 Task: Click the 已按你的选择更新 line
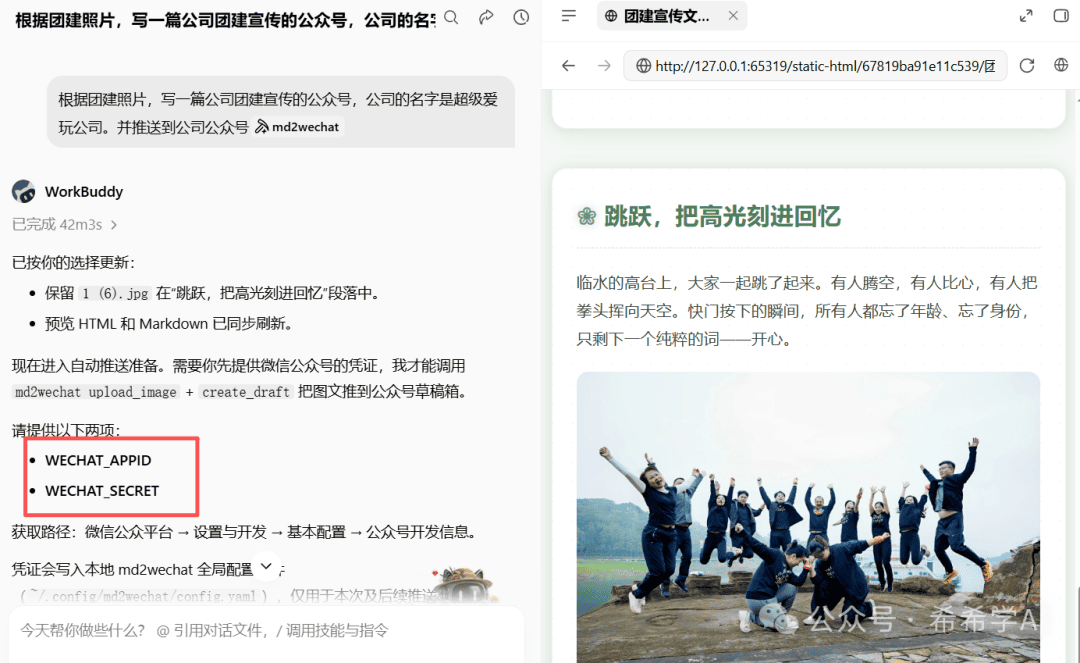(x=74, y=262)
